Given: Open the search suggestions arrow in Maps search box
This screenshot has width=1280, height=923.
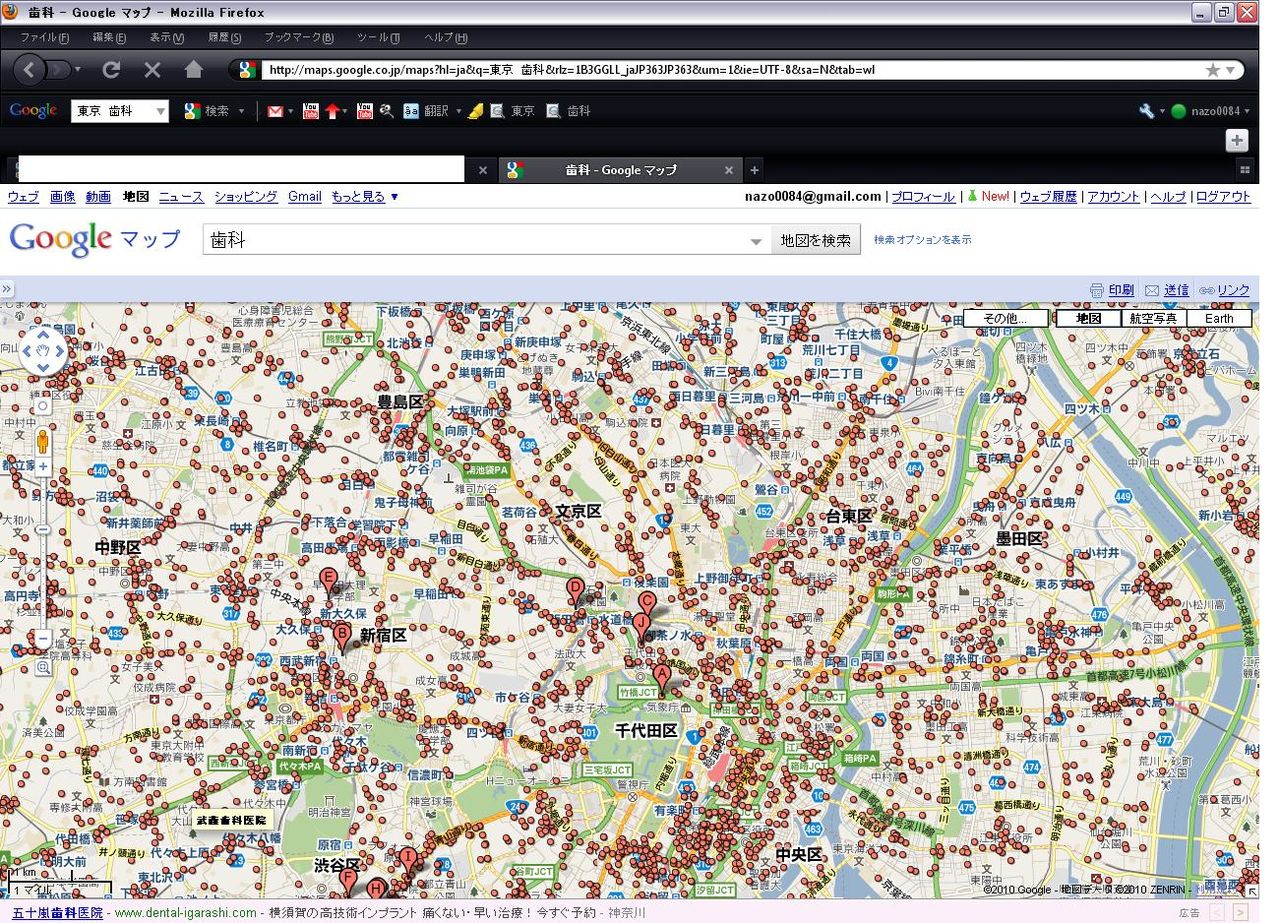Looking at the screenshot, I should click(x=756, y=241).
